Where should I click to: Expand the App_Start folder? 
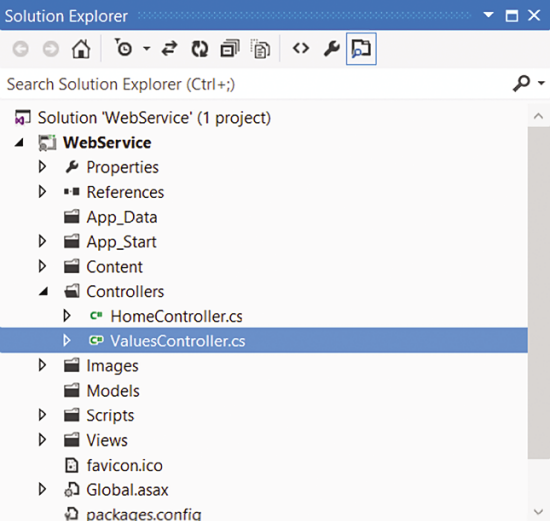[x=42, y=241]
